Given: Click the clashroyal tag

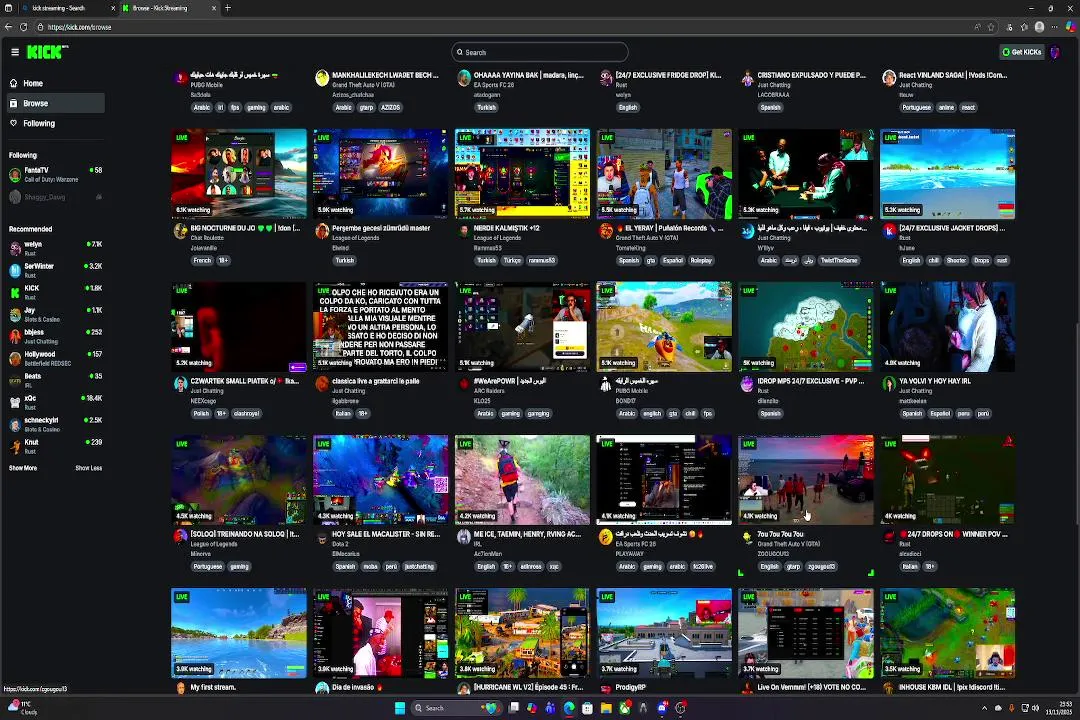Looking at the screenshot, I should click(x=246, y=413).
